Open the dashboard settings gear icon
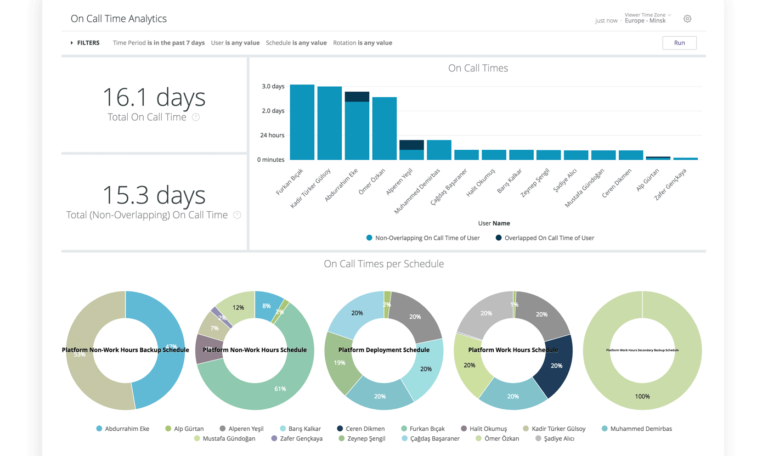 [x=687, y=19]
